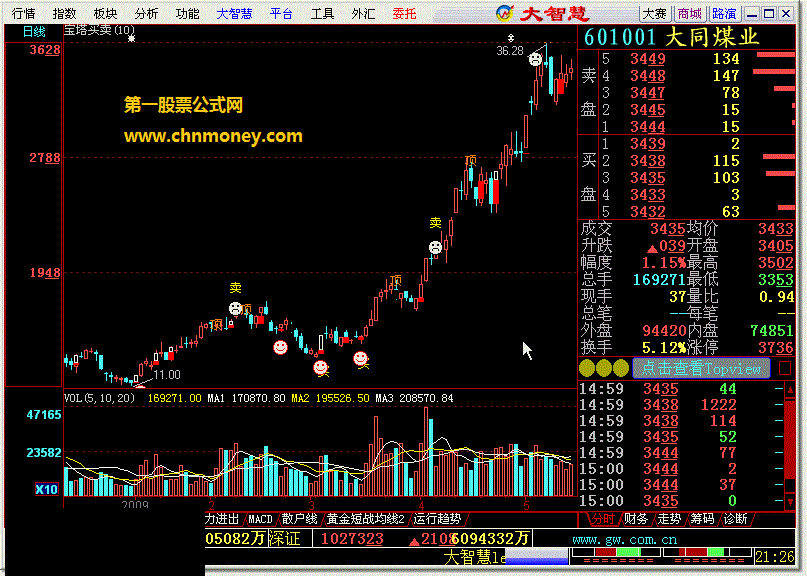Click the 大赛 button

pos(655,14)
